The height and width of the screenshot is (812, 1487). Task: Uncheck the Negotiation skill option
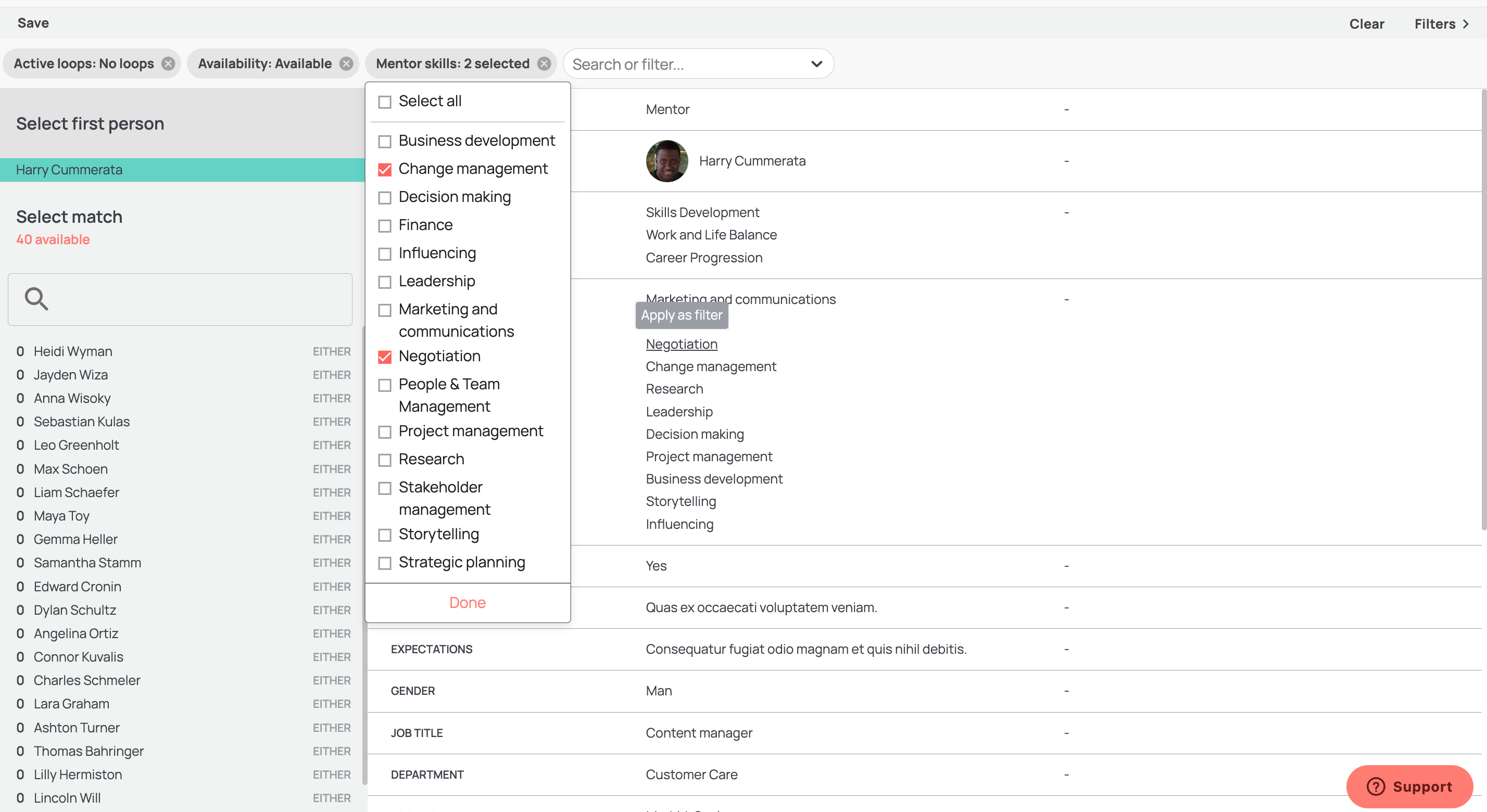(x=384, y=357)
